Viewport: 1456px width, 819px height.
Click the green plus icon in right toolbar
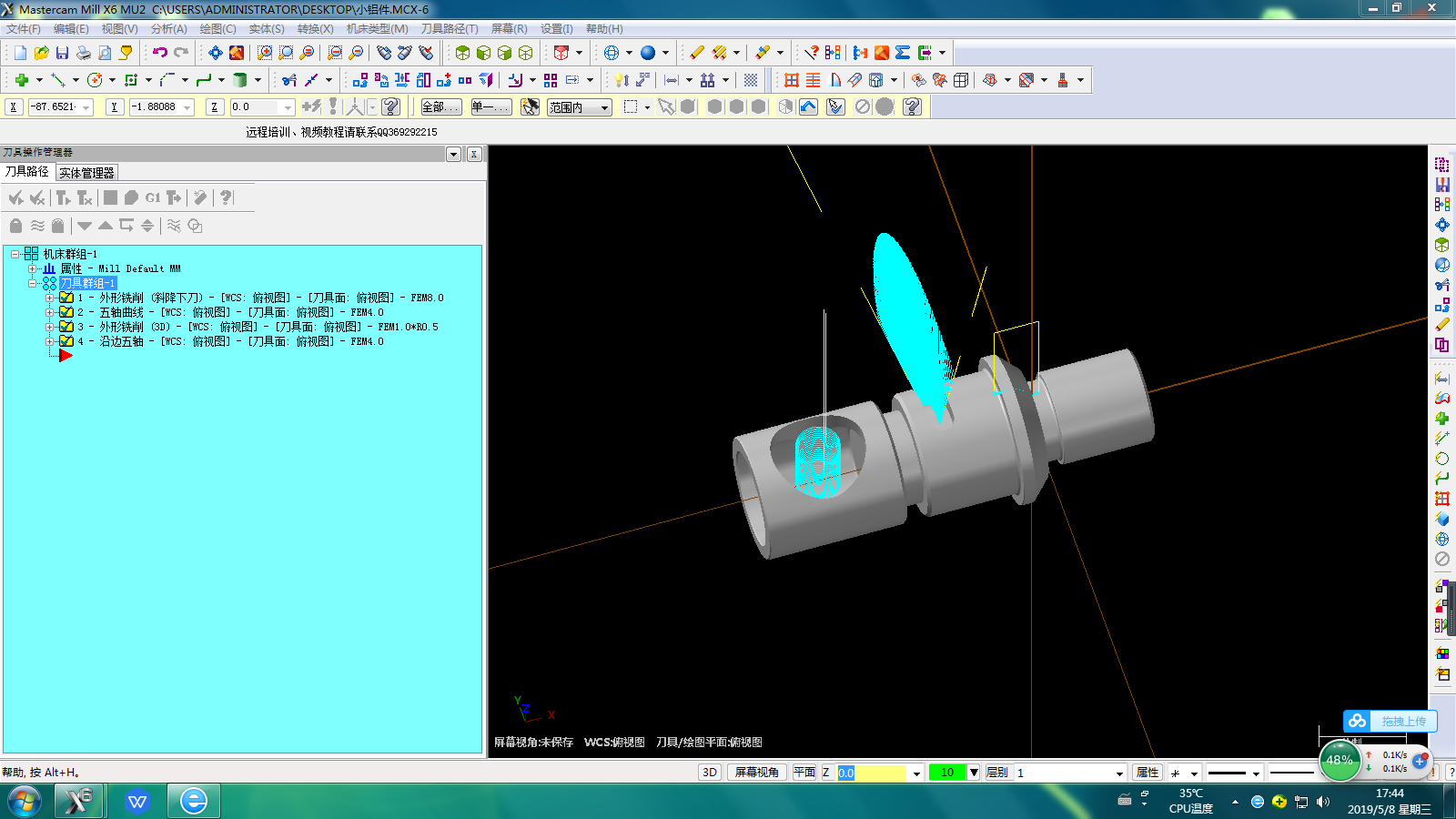tap(1442, 418)
